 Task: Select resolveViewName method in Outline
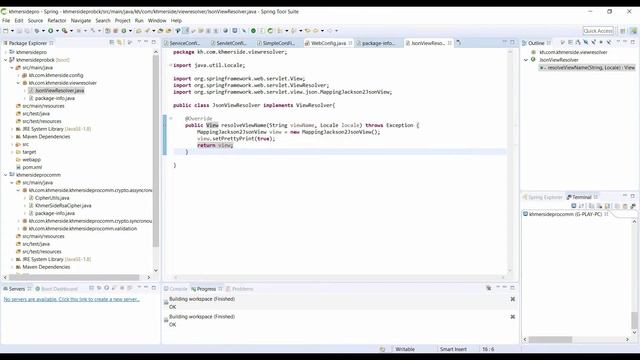tap(587, 68)
